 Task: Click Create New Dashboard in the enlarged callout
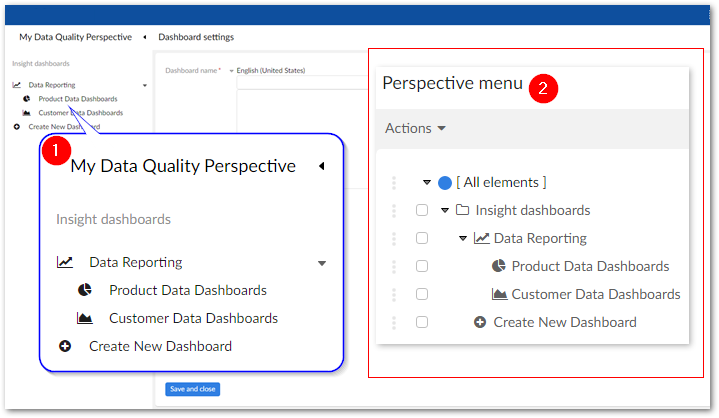(160, 346)
